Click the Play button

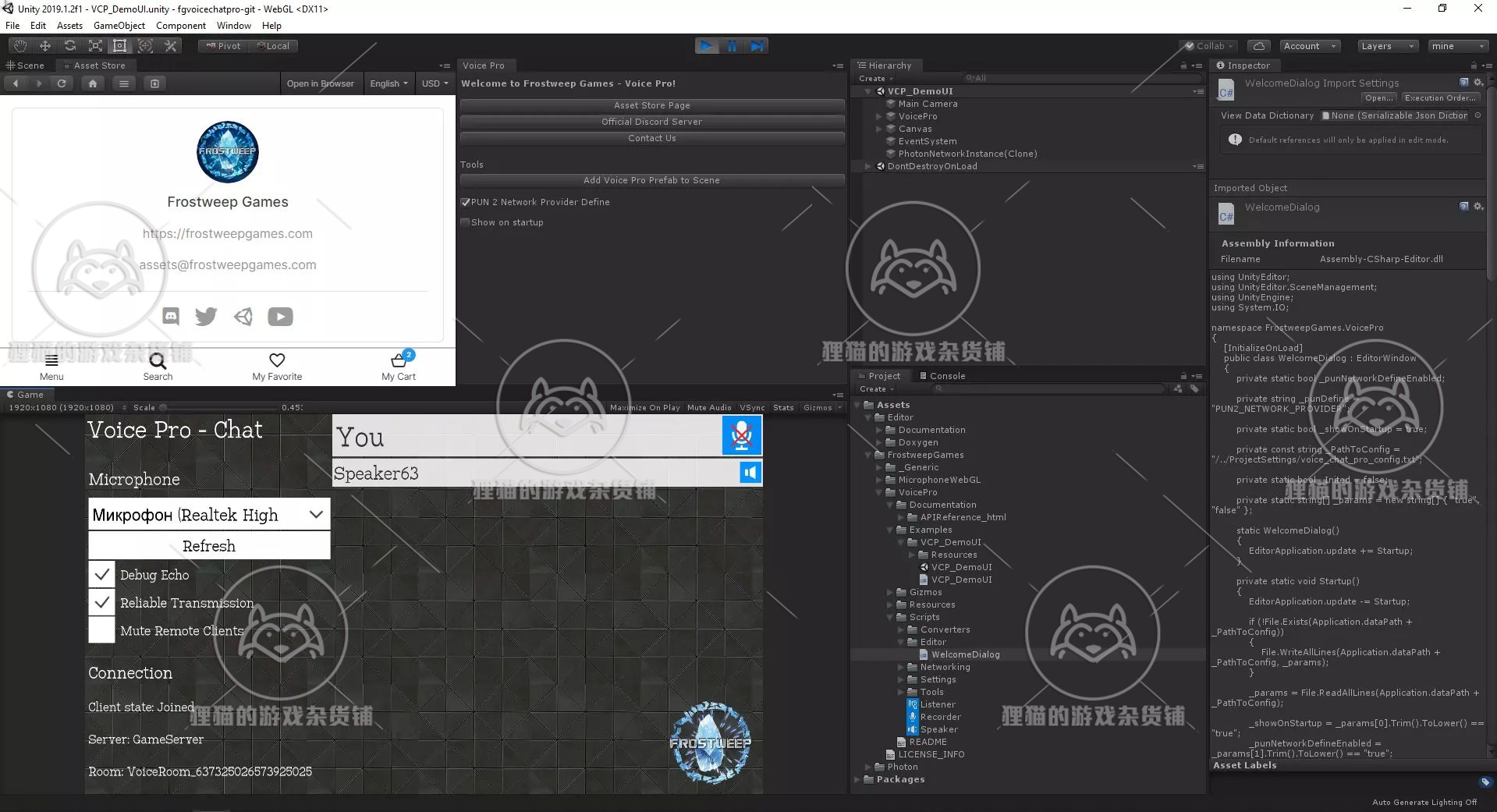click(x=707, y=46)
